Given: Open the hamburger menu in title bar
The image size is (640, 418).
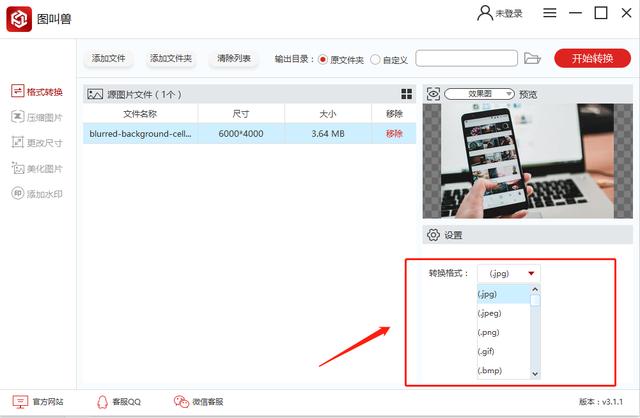Looking at the screenshot, I should pyautogui.click(x=550, y=13).
